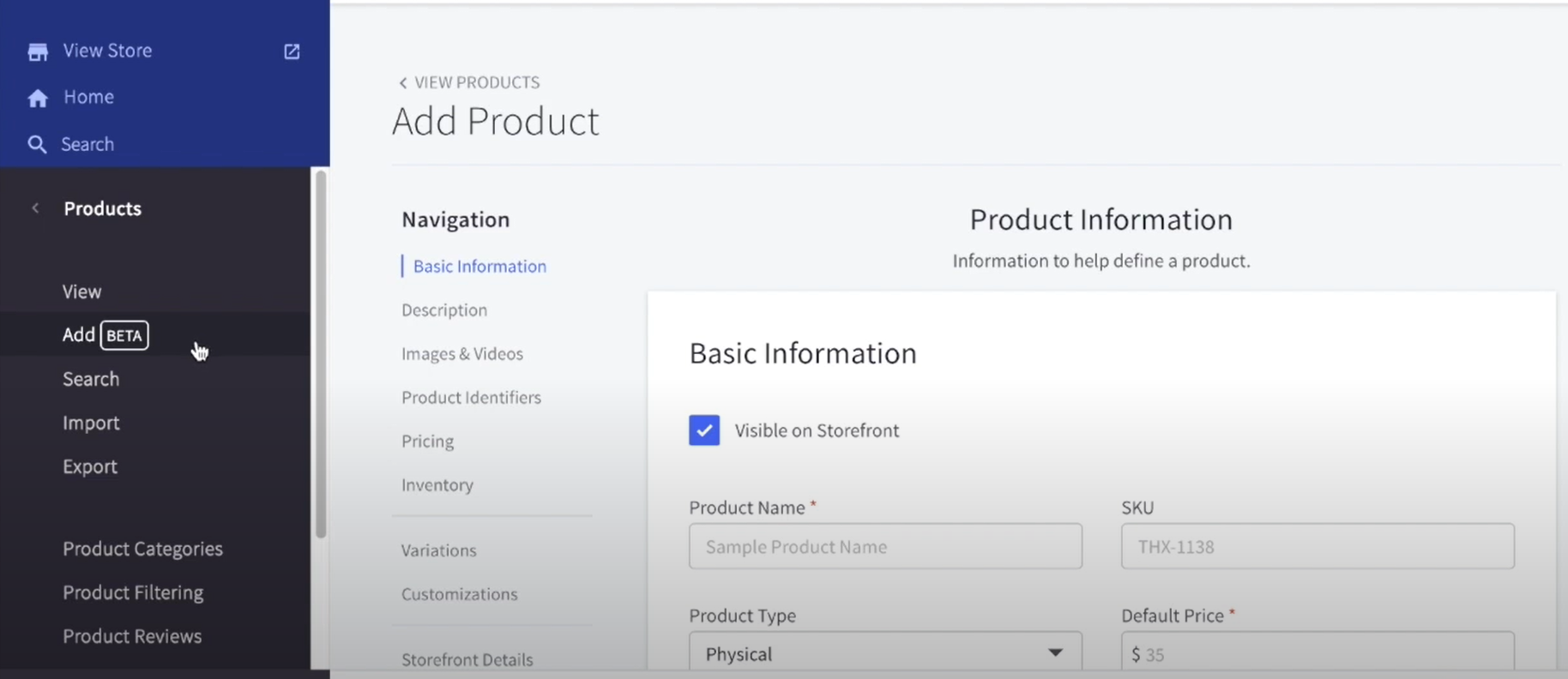Jump to Product Identifiers section
Image resolution: width=1568 pixels, height=679 pixels.
(x=471, y=398)
